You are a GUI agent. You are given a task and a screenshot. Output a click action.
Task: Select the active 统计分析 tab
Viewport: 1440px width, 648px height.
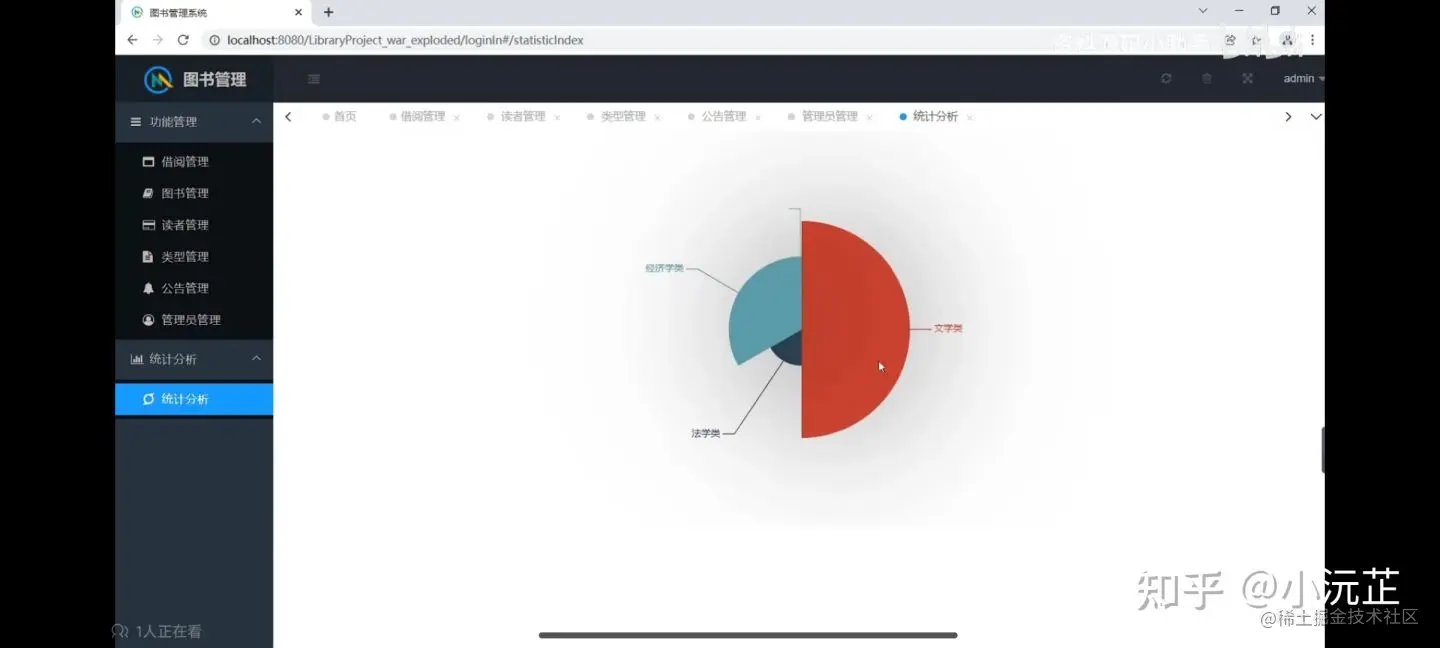click(935, 116)
